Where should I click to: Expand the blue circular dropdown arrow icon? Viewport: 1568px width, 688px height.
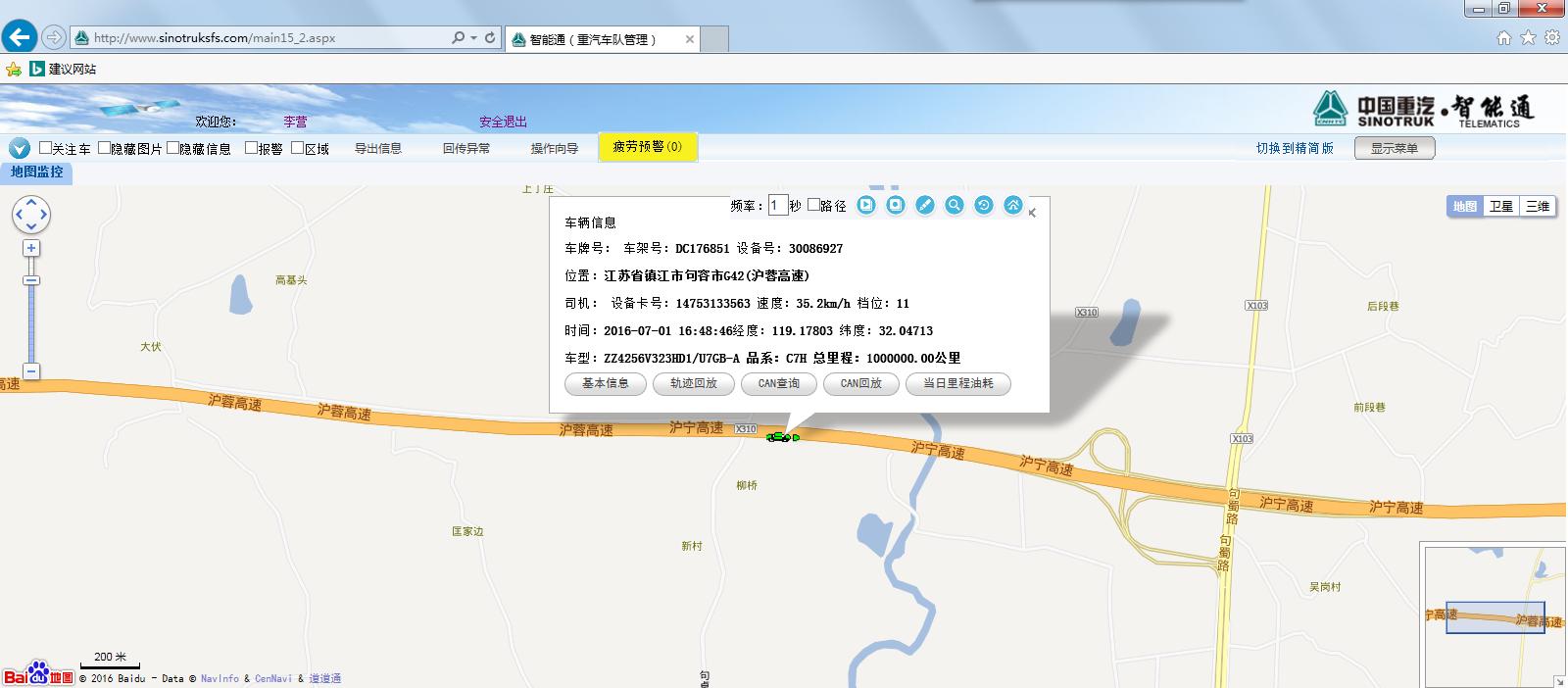(x=20, y=149)
